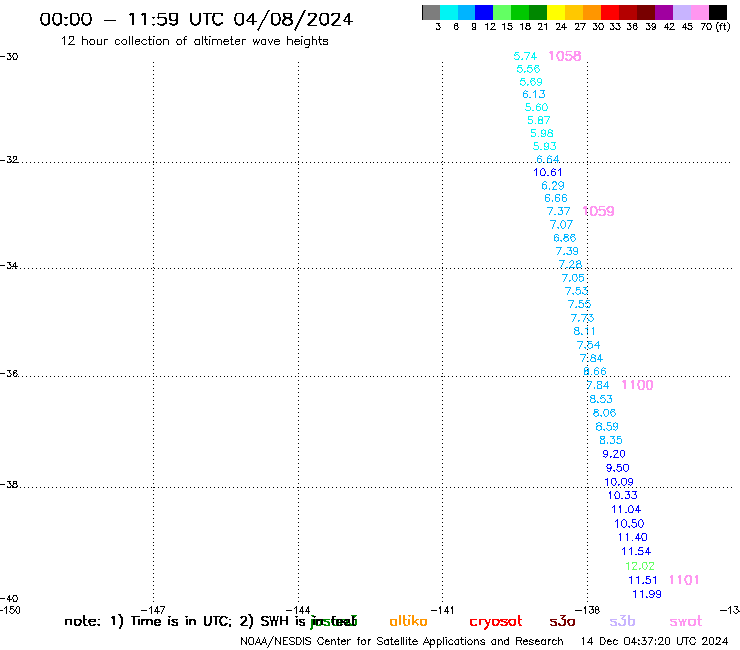This screenshot has width=740, height=650.
Task: Click the wave height value '6.13'
Action: click(534, 94)
